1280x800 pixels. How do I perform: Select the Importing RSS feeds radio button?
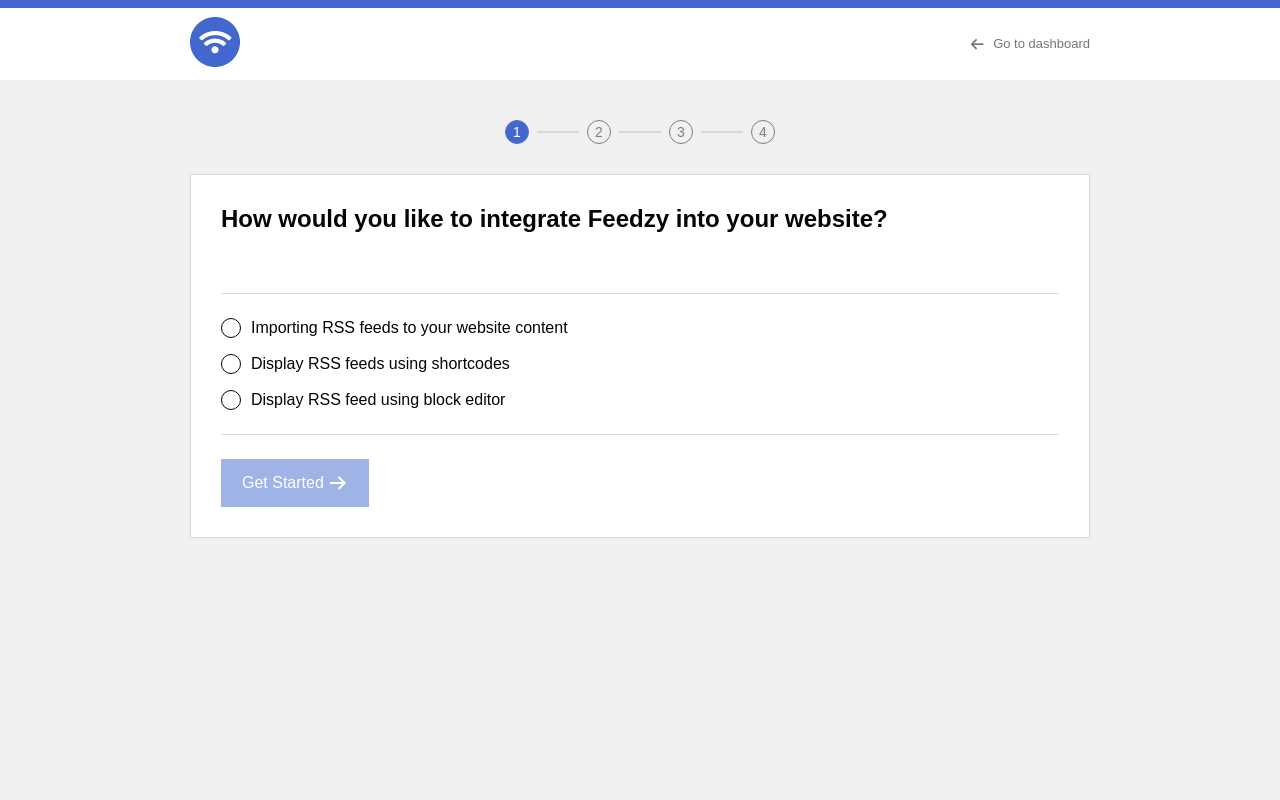[231, 328]
